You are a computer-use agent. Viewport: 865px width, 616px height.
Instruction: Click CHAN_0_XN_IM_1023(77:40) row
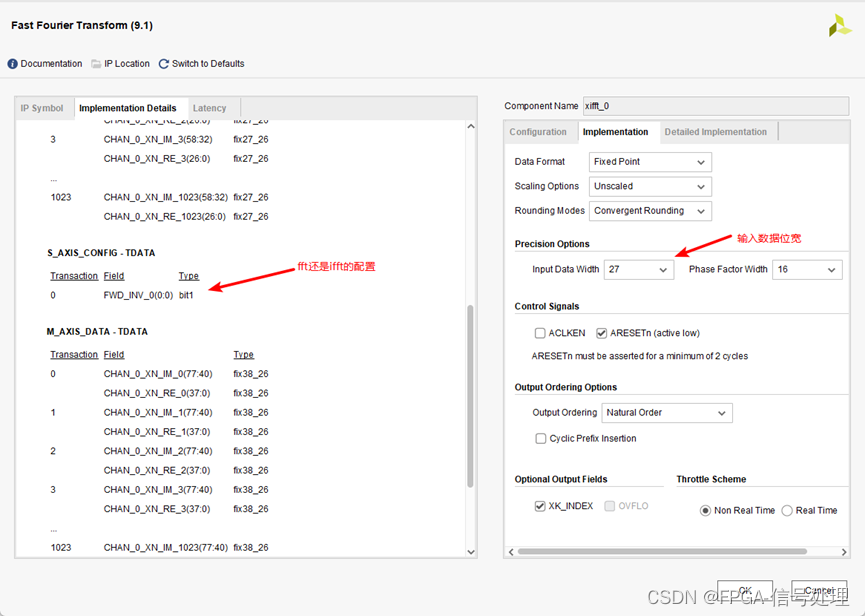(x=165, y=548)
